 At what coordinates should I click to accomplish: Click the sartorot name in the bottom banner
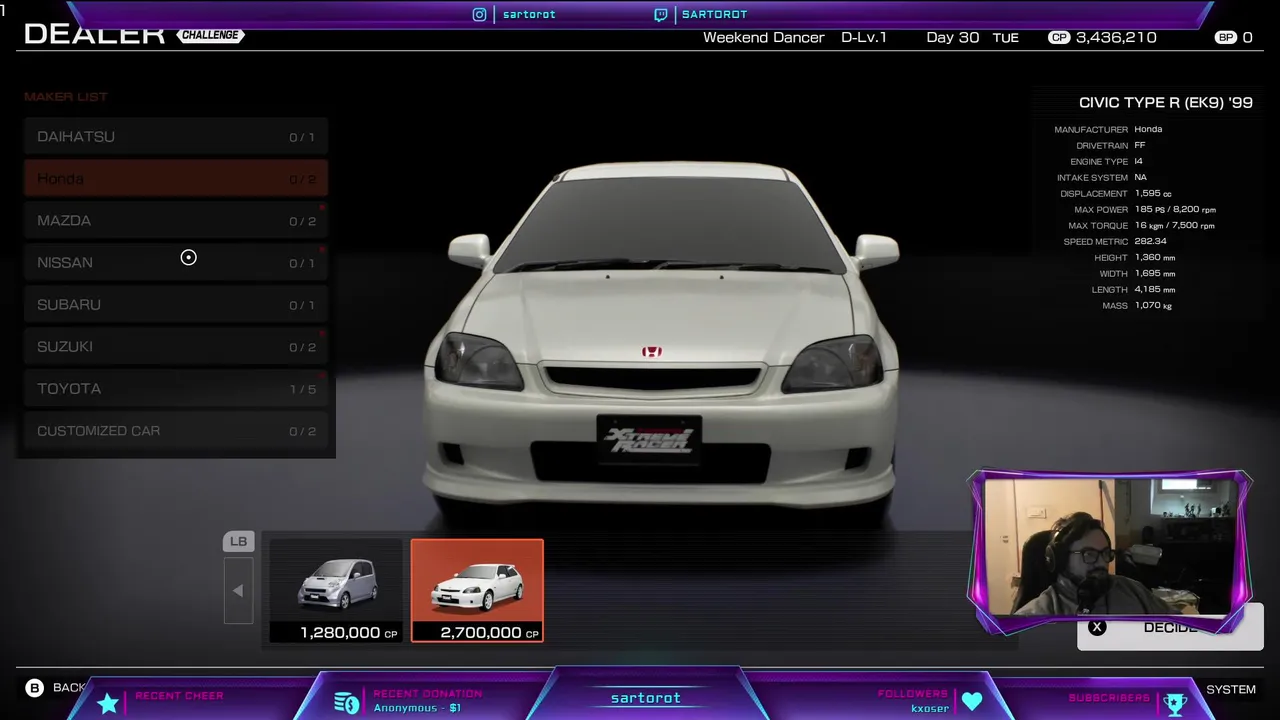tap(646, 698)
